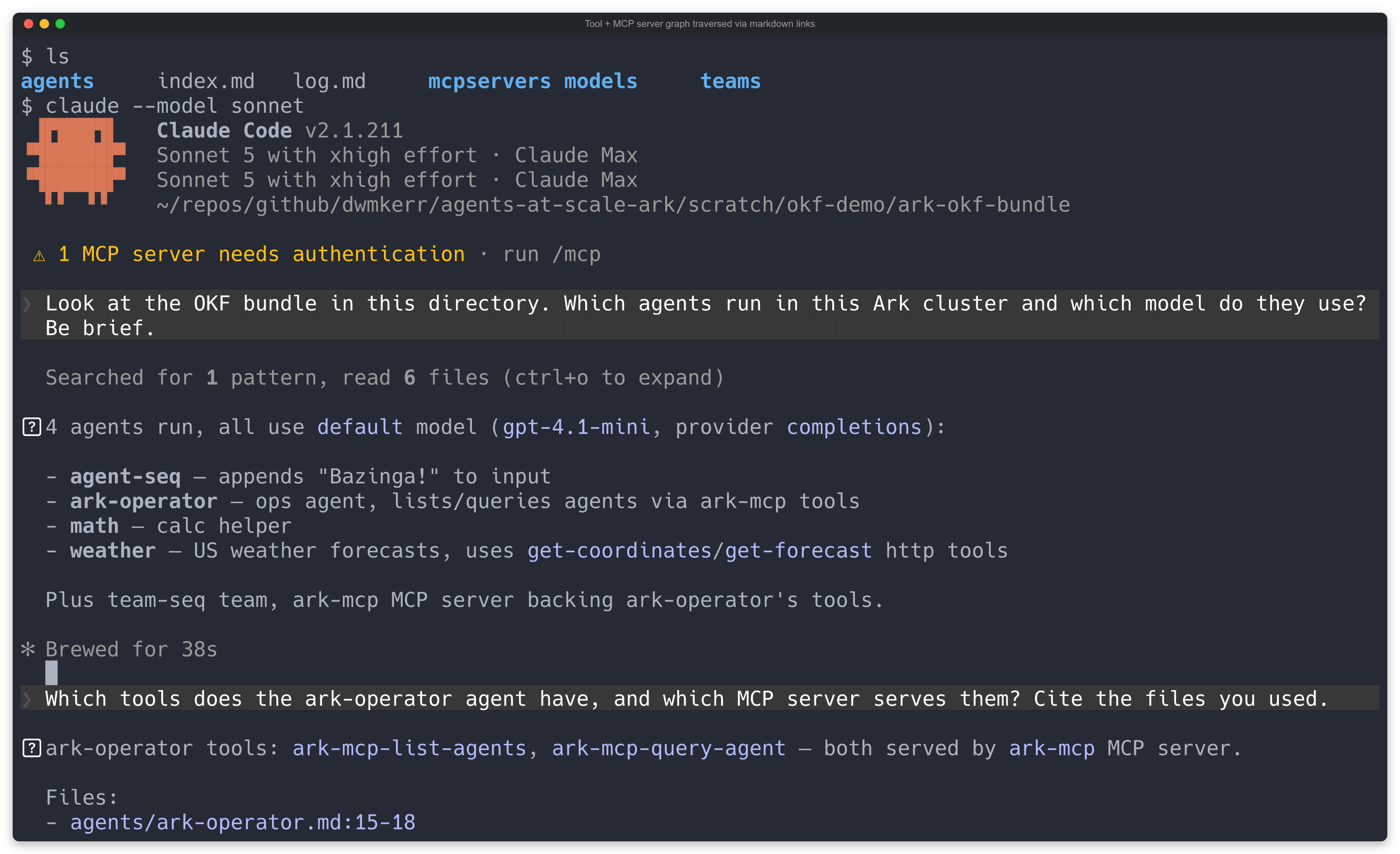Click the asterisk before 'Brewed for 38s'

[x=28, y=649]
